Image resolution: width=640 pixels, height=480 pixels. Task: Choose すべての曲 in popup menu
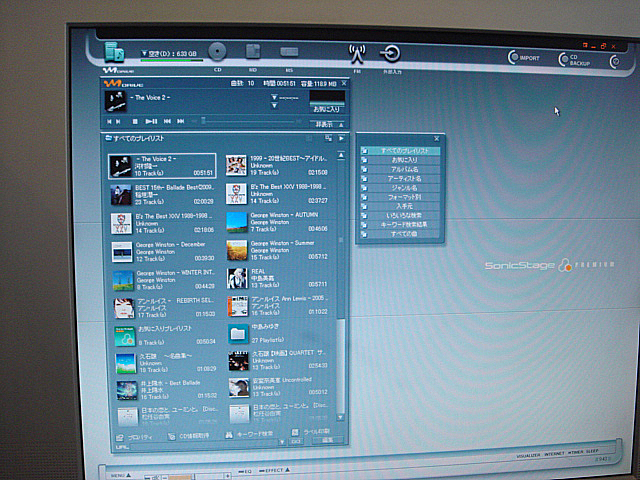400,234
